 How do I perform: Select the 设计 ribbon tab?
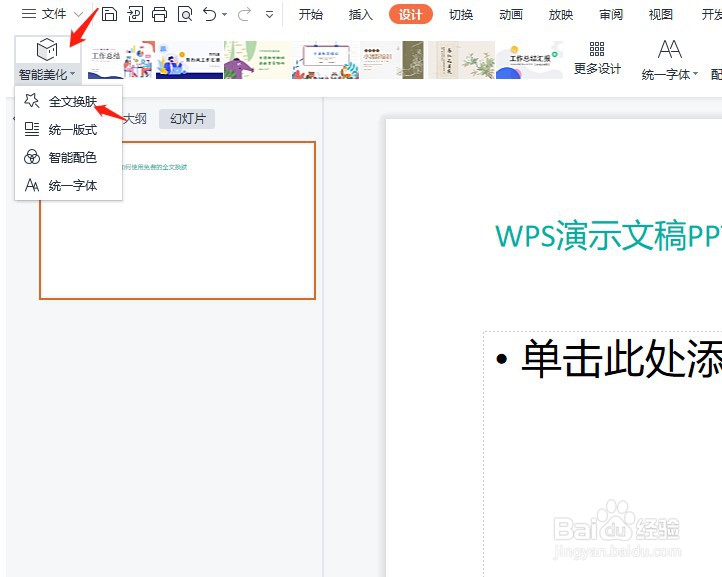point(410,15)
